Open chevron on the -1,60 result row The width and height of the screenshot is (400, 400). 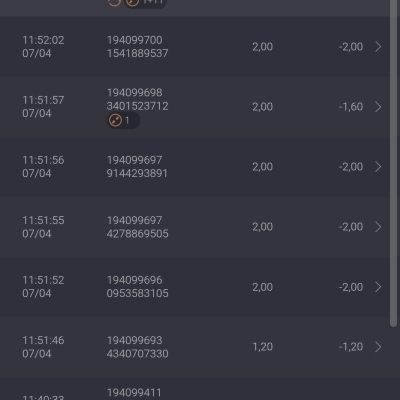[x=378, y=107]
